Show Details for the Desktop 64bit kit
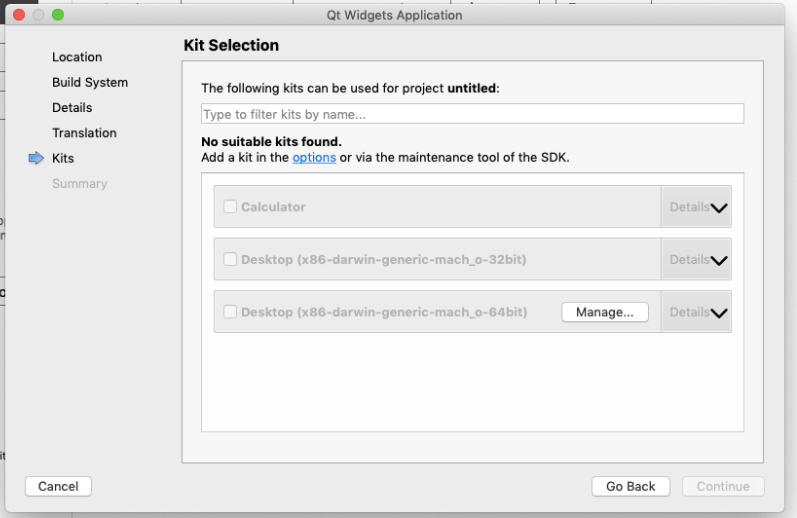 696,312
